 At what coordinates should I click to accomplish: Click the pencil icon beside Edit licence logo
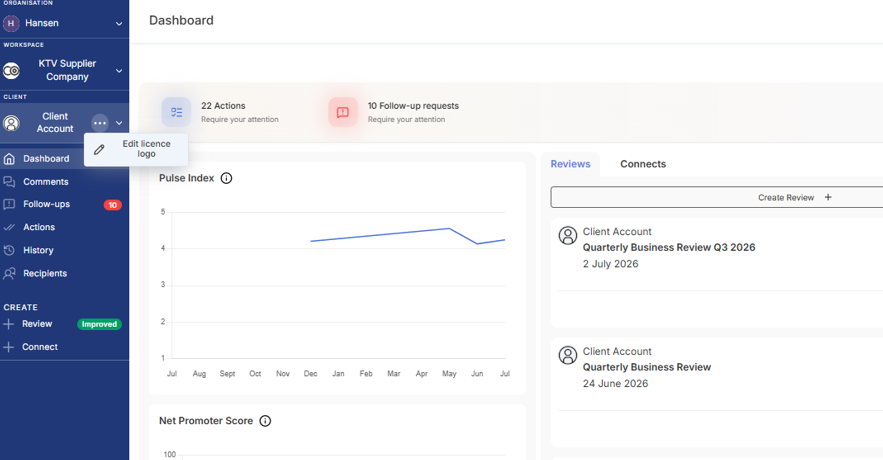(99, 150)
